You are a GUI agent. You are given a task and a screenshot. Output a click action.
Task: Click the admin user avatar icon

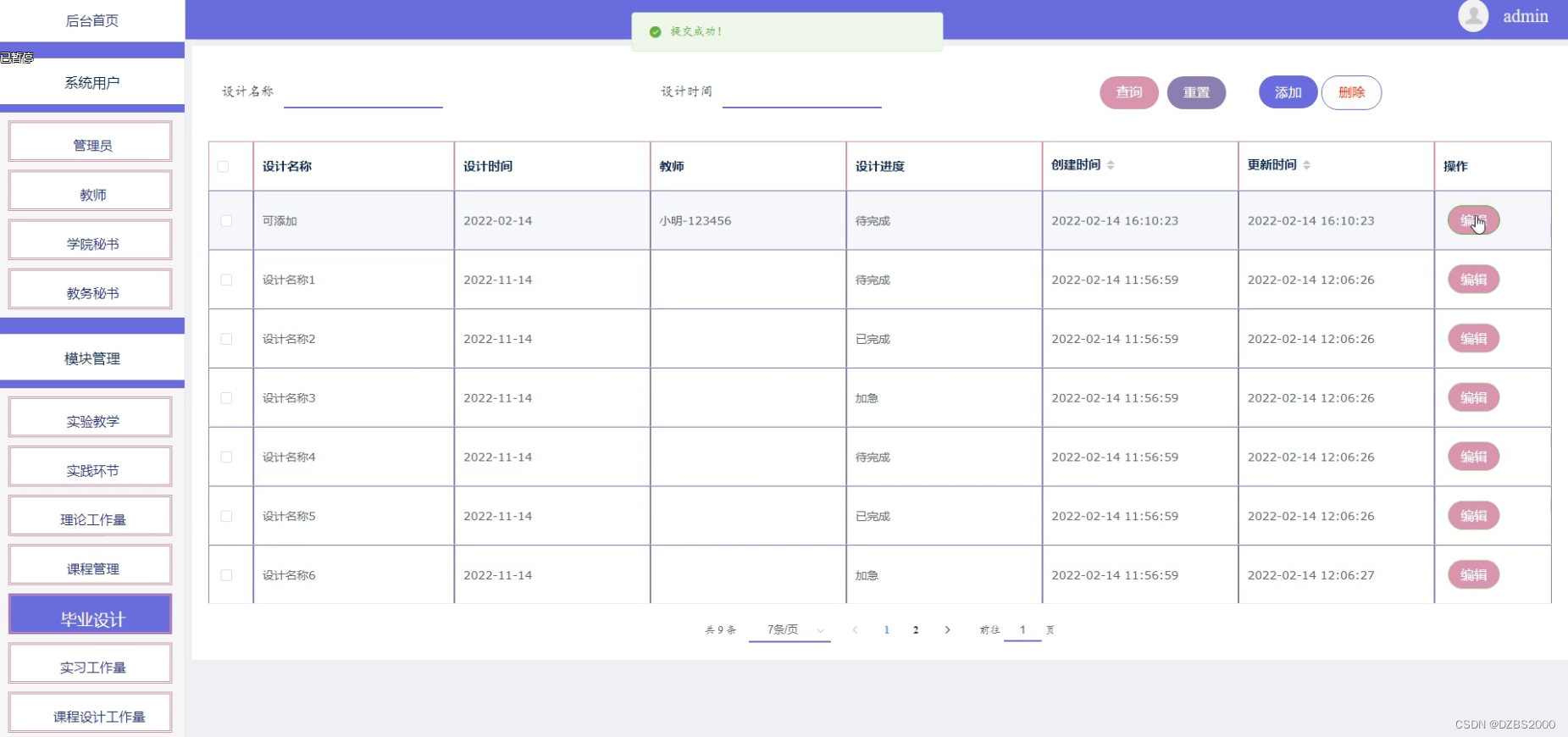tap(1473, 16)
